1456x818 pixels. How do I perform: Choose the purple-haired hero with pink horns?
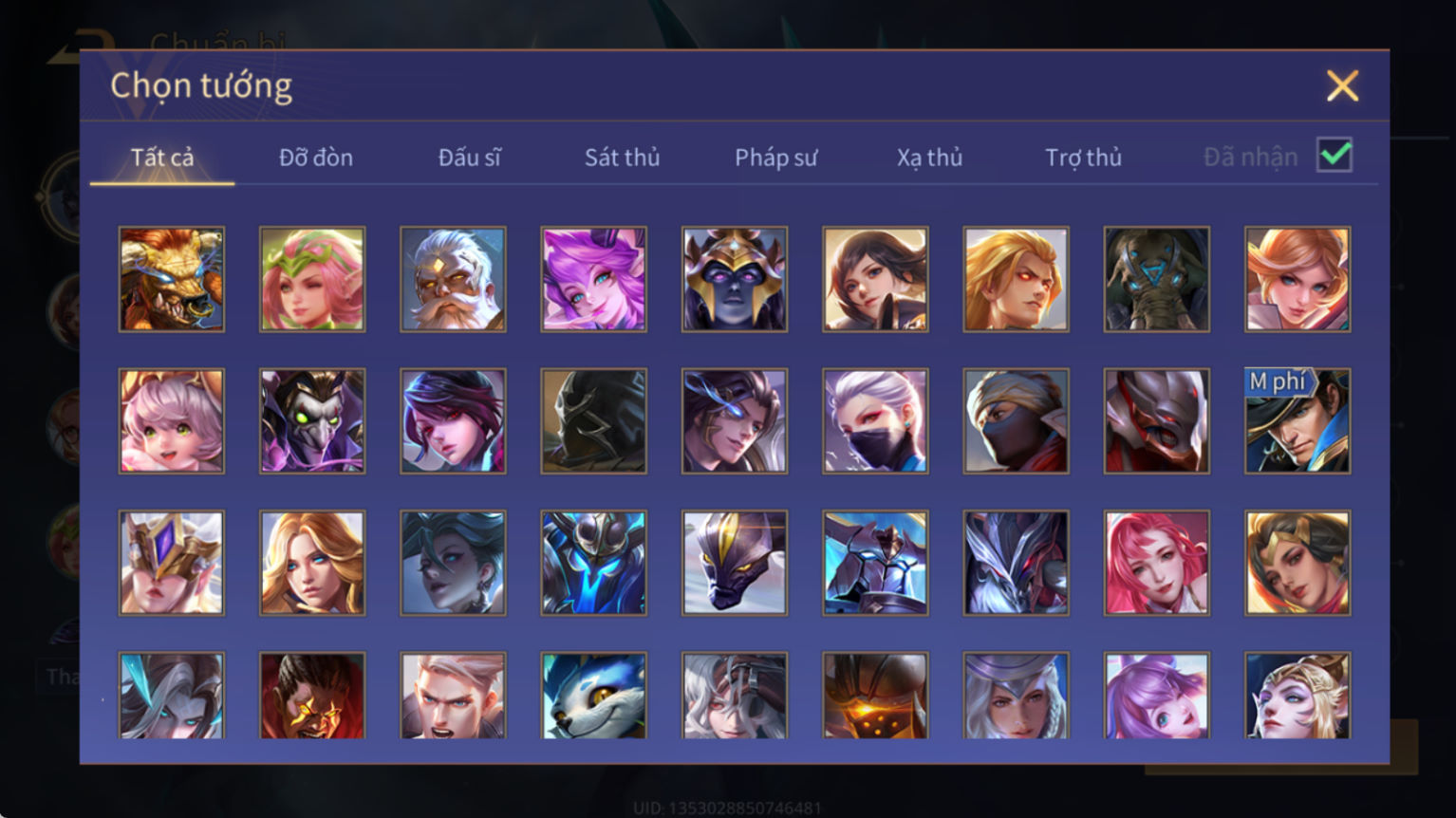coord(593,279)
